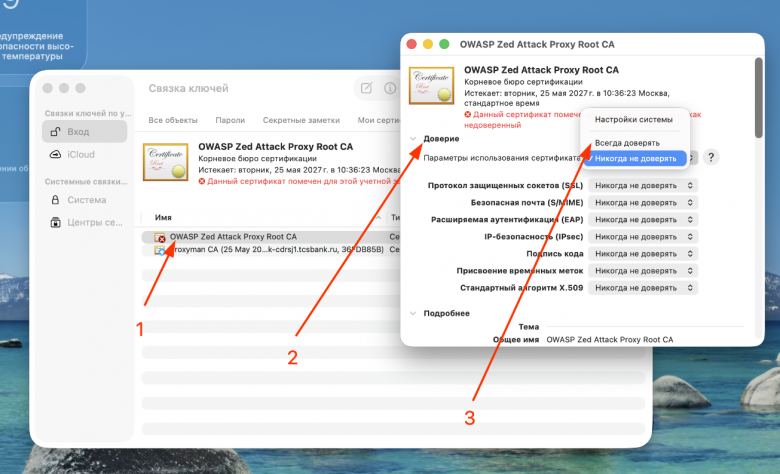Choose Настройки системы in popup menu
Viewport: 780px width, 474px height.
[x=634, y=120]
